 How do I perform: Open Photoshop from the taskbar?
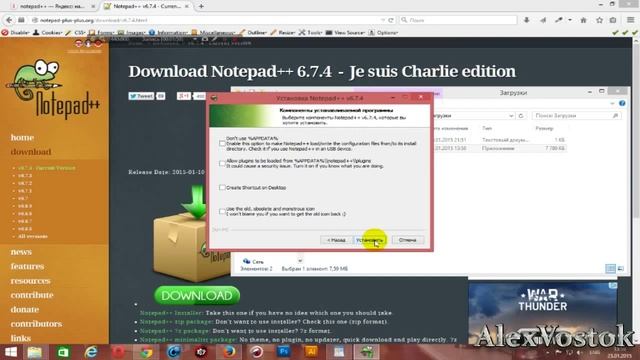(x=284, y=352)
